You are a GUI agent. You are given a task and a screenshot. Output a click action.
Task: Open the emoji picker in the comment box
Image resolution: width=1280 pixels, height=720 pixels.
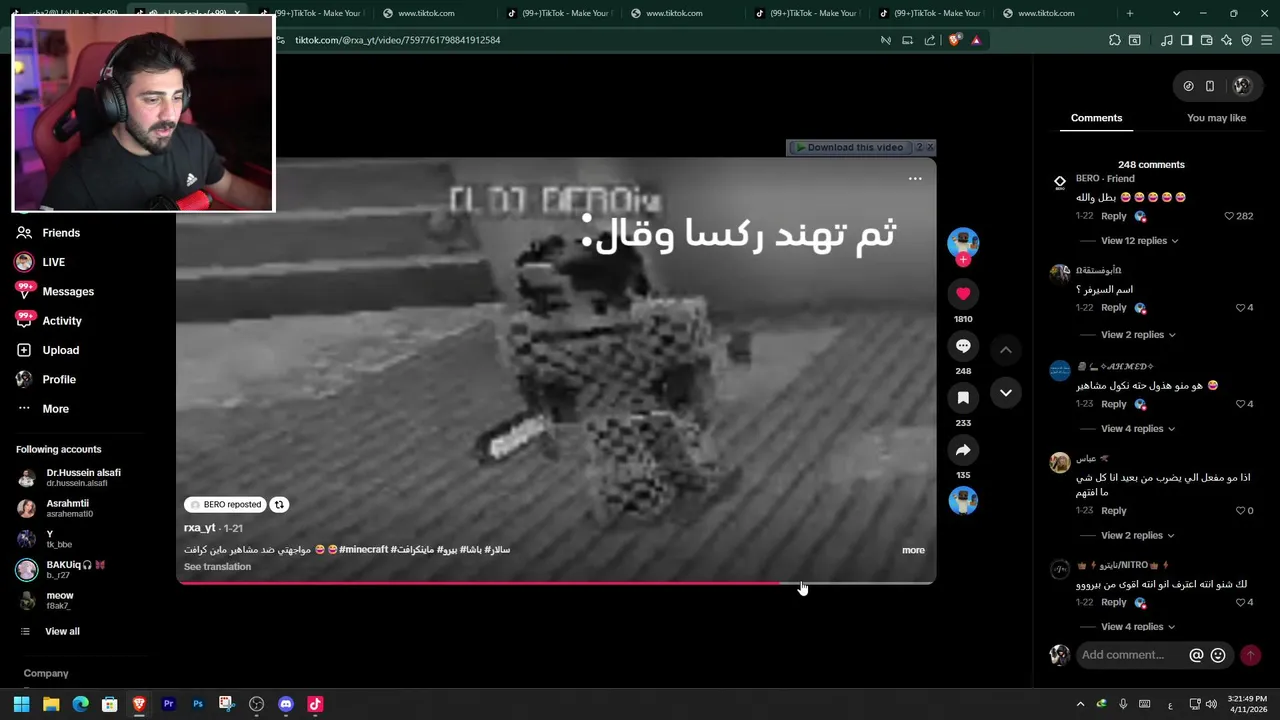(x=1218, y=655)
